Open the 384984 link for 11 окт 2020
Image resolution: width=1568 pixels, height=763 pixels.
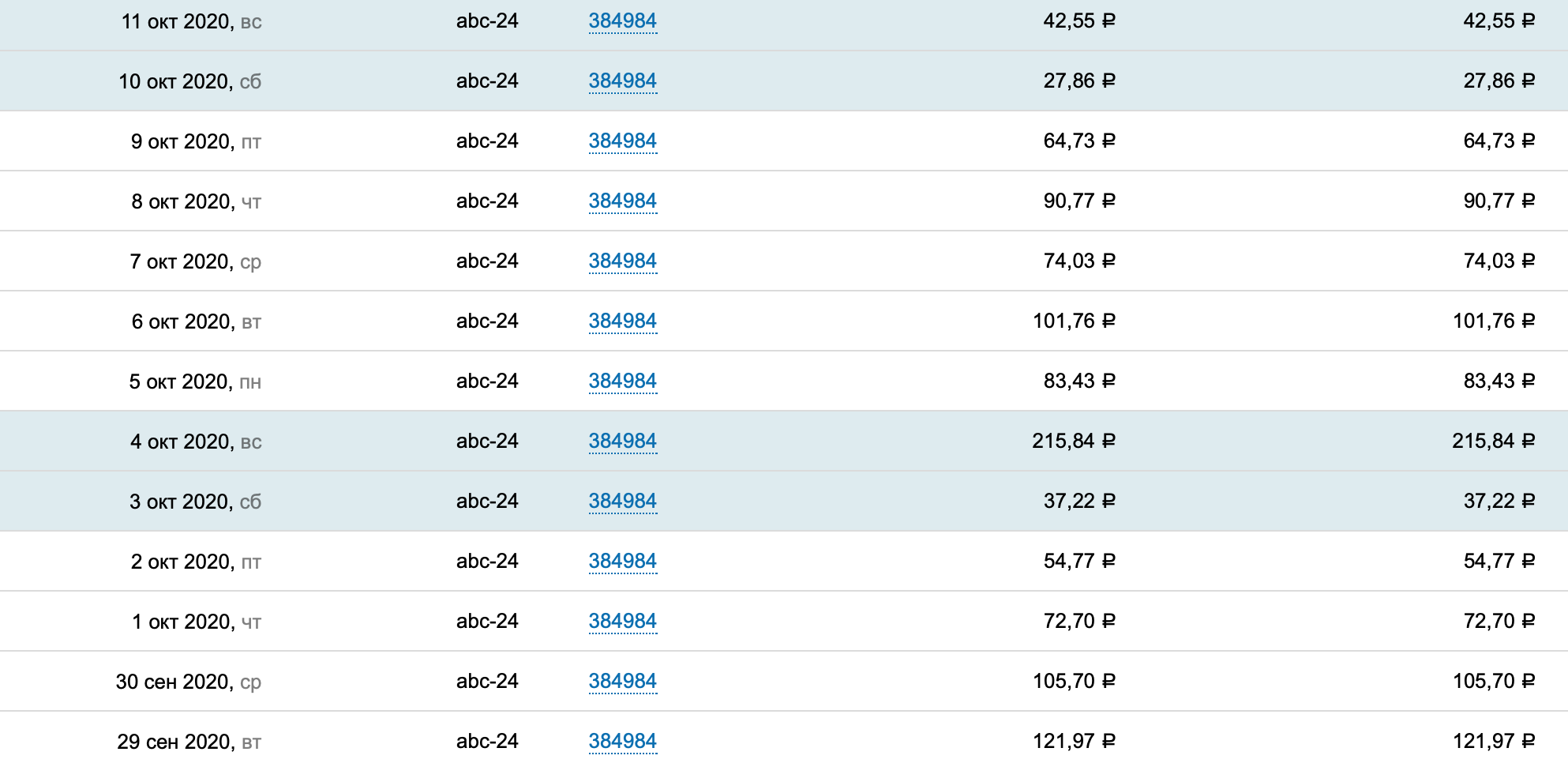[x=622, y=21]
